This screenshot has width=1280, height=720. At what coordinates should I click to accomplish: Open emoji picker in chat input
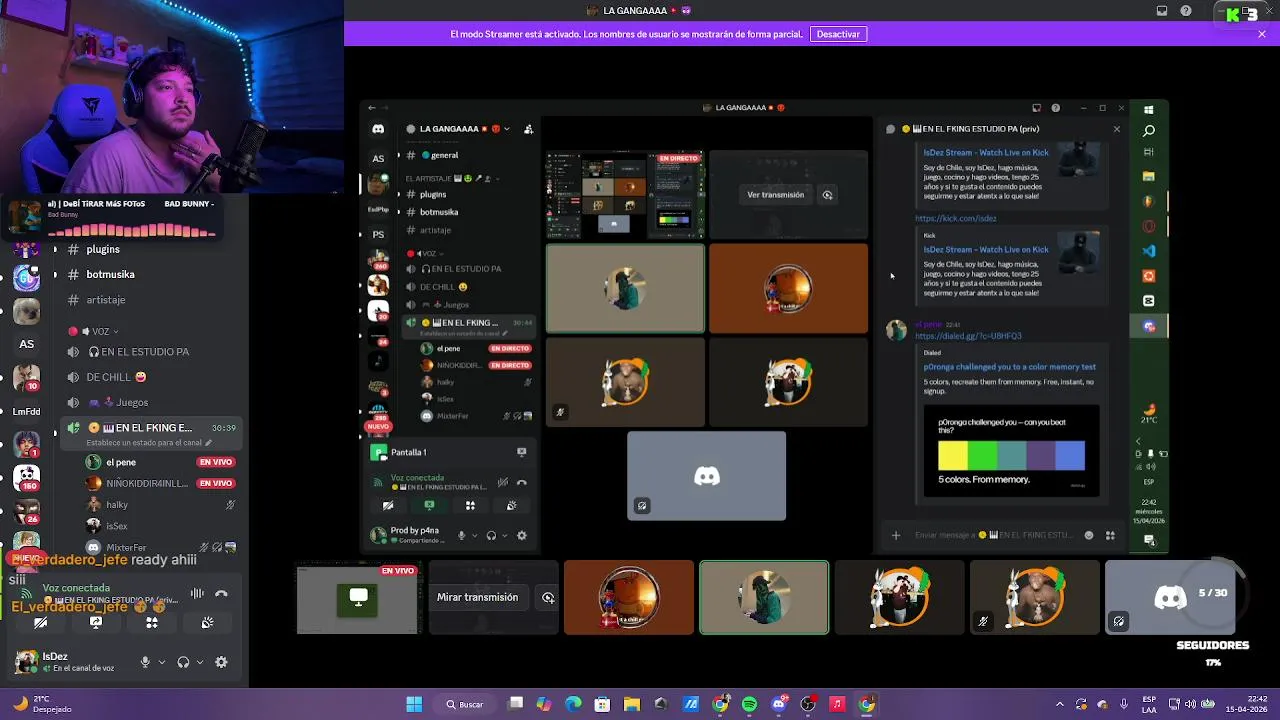click(x=1089, y=535)
